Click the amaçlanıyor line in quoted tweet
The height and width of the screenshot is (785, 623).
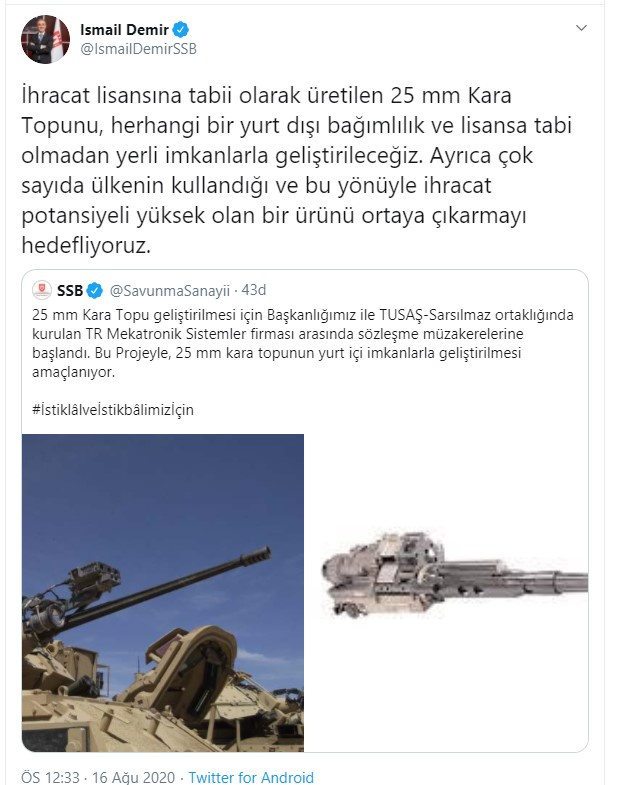(x=74, y=372)
